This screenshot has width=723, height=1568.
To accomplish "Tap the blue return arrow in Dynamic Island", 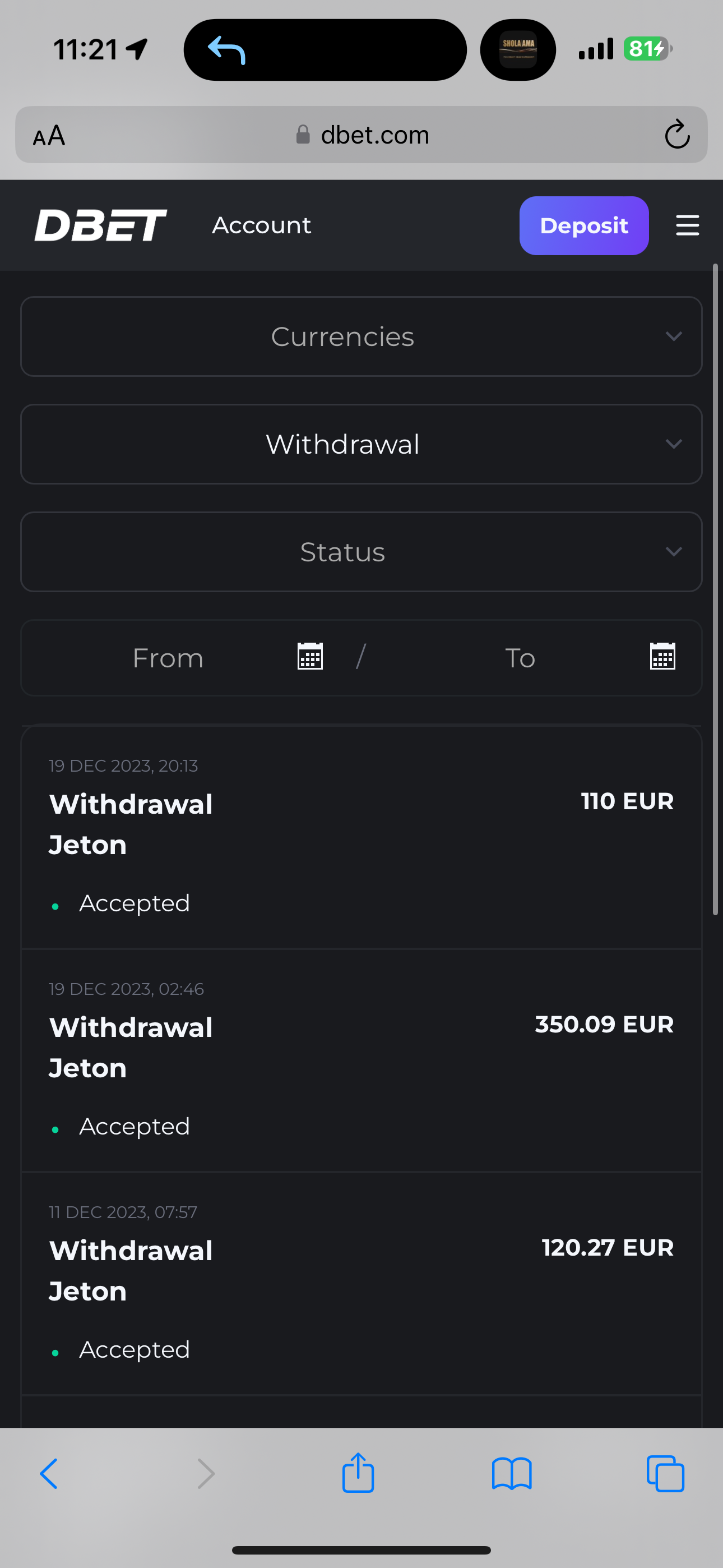I will 226,50.
